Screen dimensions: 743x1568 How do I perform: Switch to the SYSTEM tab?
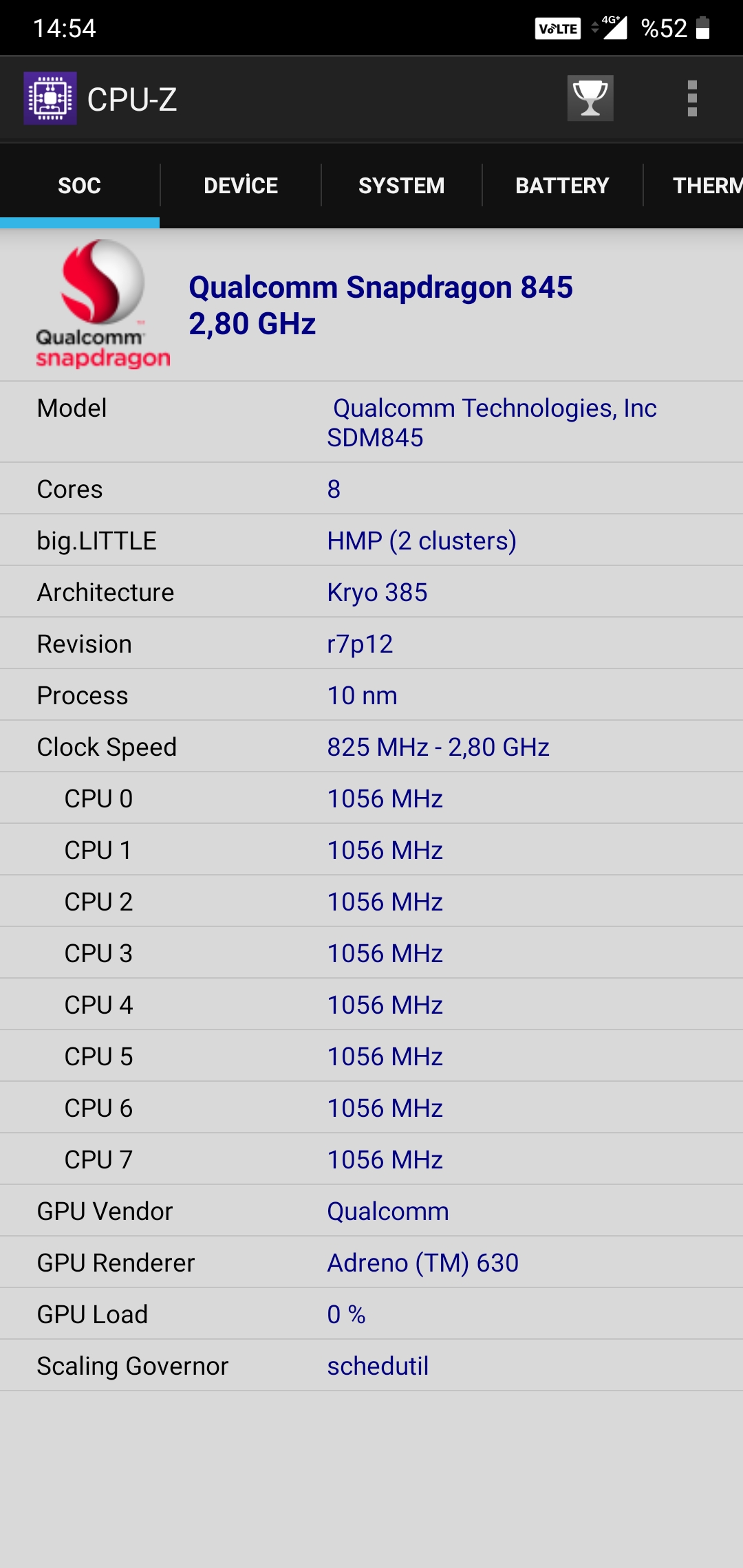(402, 186)
